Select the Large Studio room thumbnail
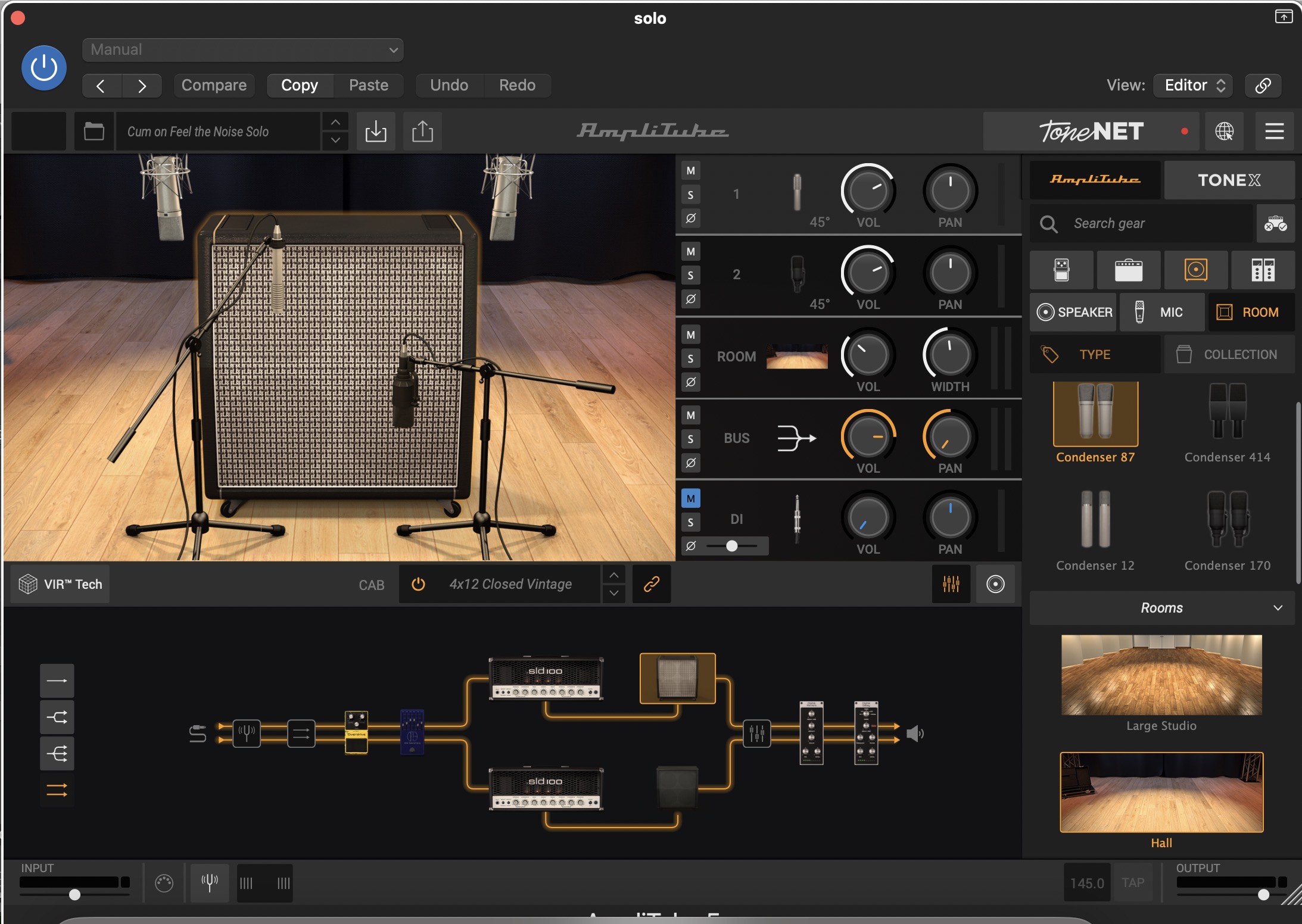 click(1161, 675)
